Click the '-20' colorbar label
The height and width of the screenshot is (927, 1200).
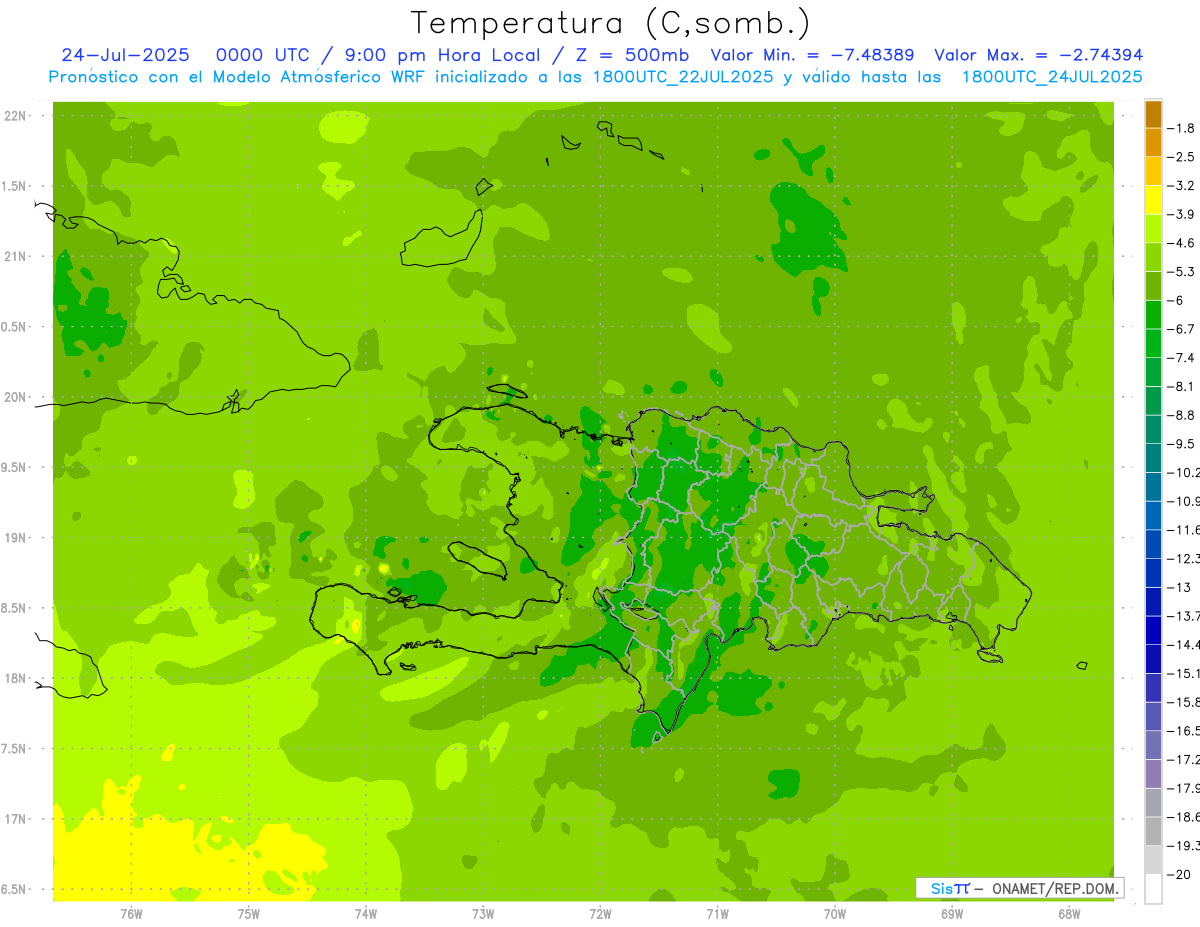point(1180,875)
